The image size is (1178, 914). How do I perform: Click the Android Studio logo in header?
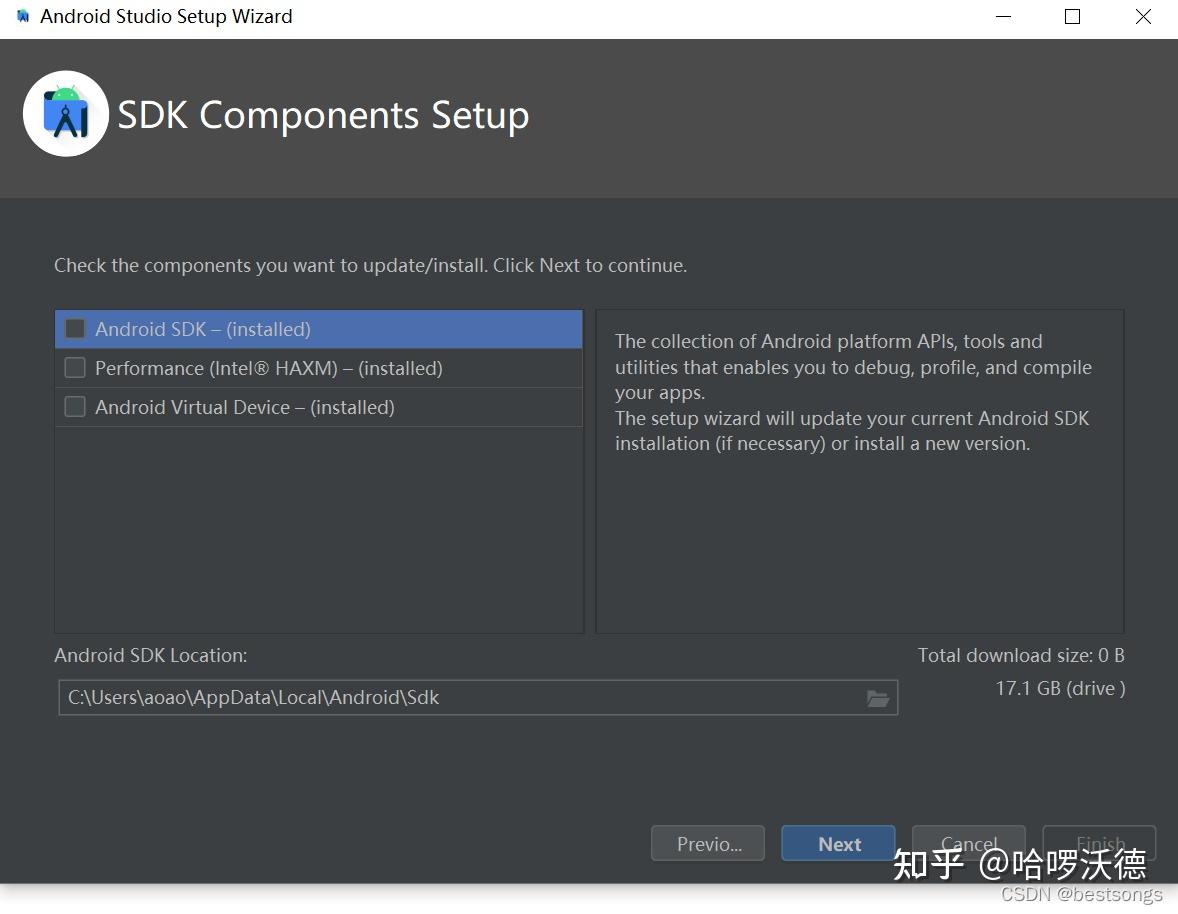[x=66, y=114]
